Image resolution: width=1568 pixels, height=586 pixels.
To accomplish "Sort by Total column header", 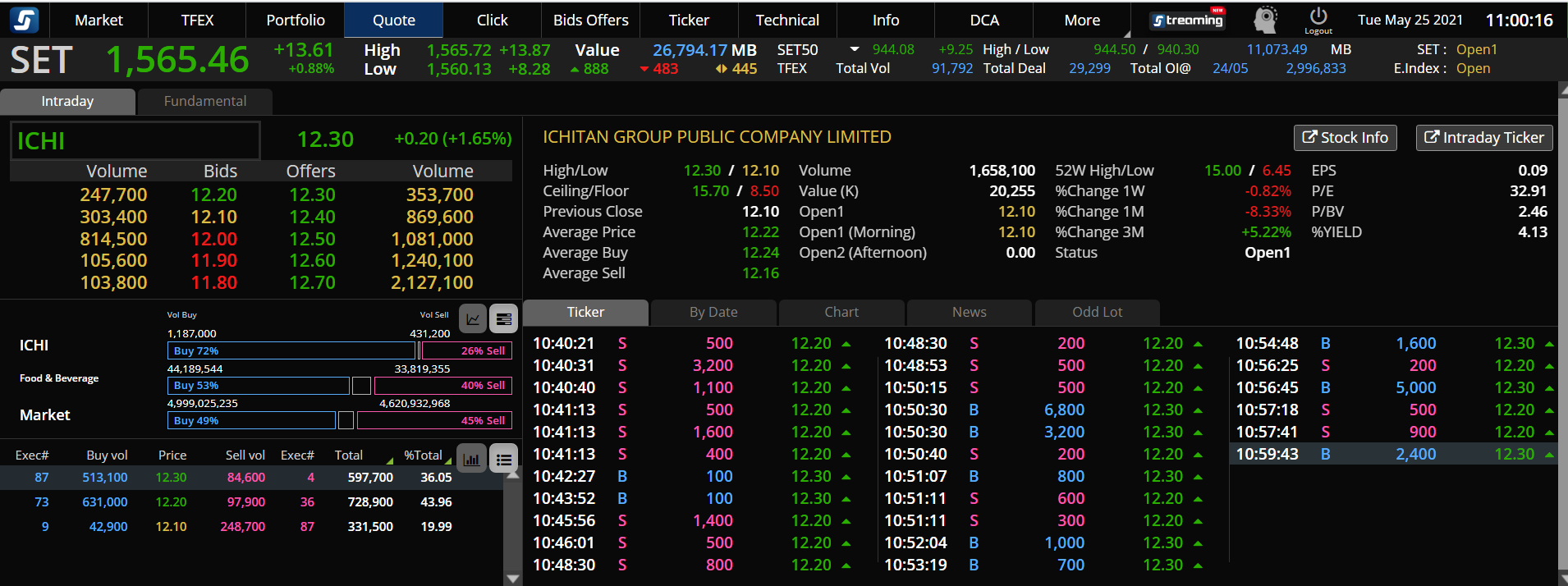I will pos(349,455).
